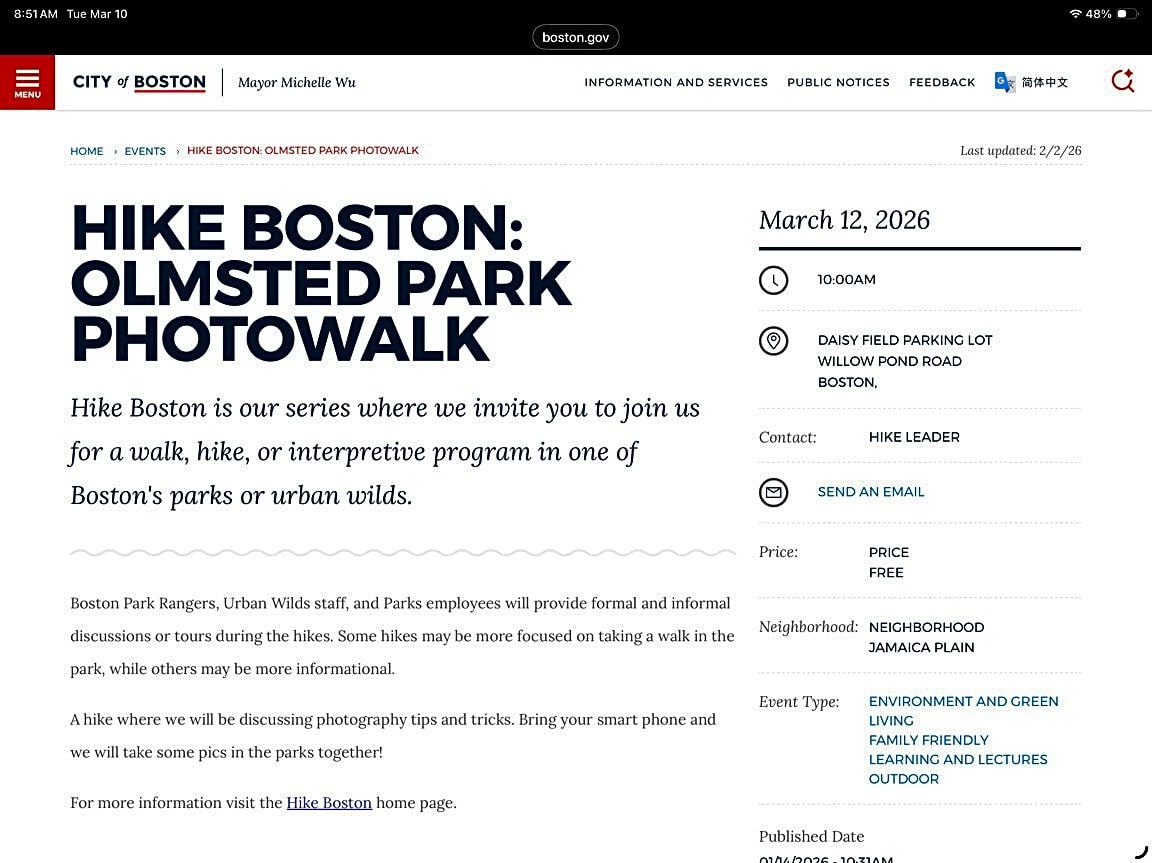Go to Events breadcrumb
This screenshot has height=863, width=1152.
(x=145, y=151)
